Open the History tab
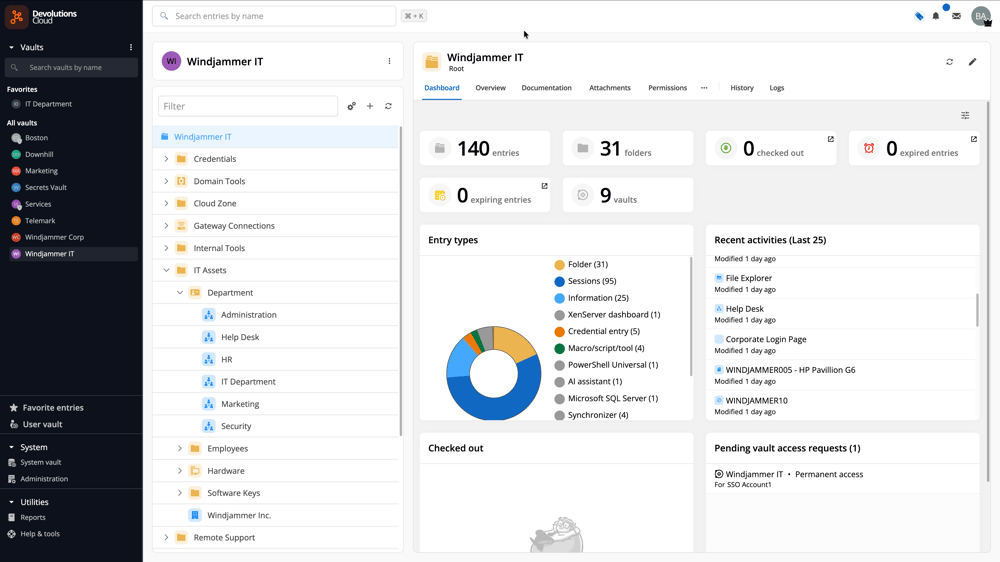The image size is (1000, 562). pyautogui.click(x=742, y=88)
